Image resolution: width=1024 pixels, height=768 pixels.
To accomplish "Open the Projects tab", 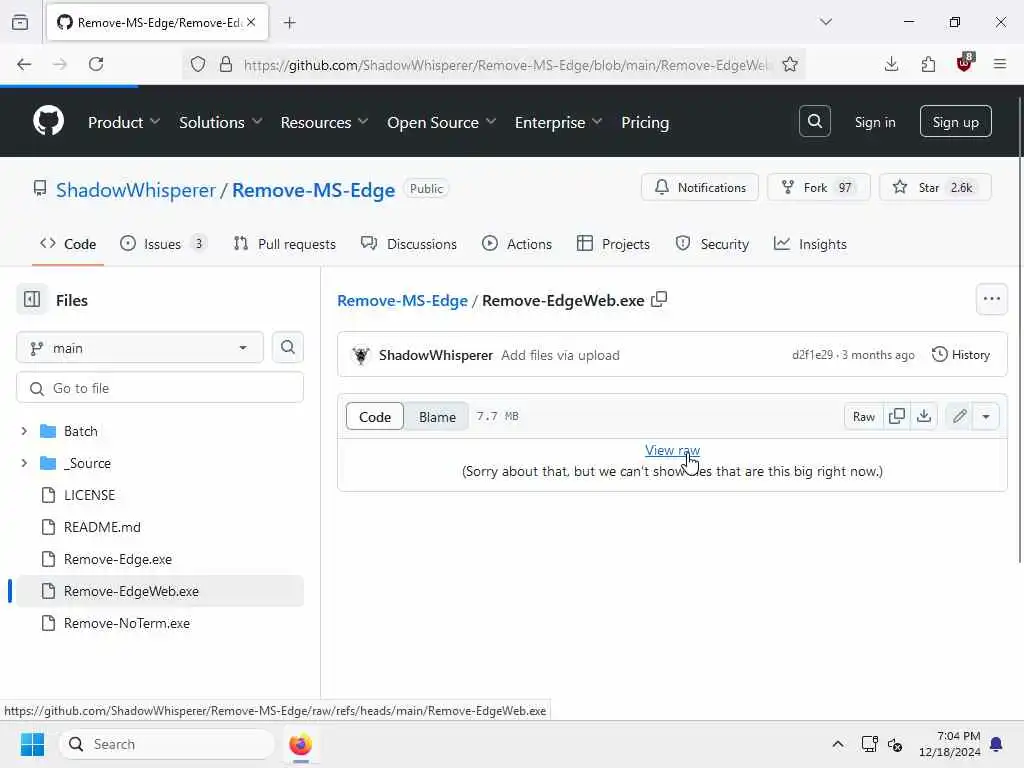I will (613, 244).
